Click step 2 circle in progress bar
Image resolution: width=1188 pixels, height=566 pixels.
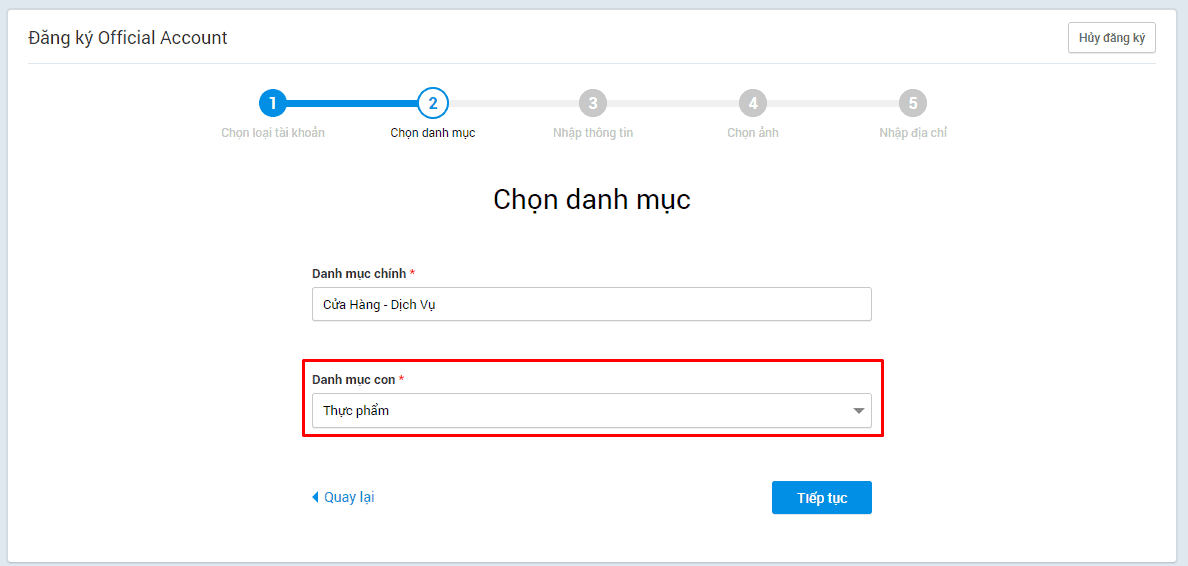tap(432, 103)
